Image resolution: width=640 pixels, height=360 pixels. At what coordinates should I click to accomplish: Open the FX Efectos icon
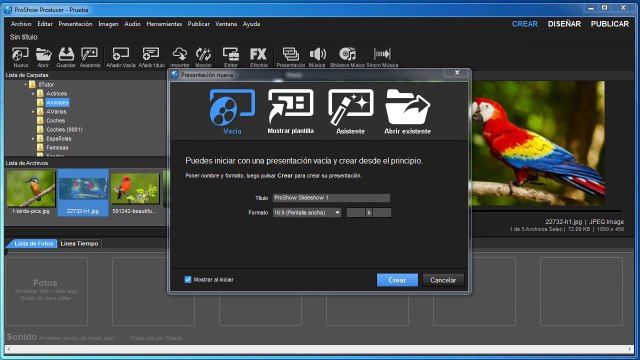tap(258, 57)
